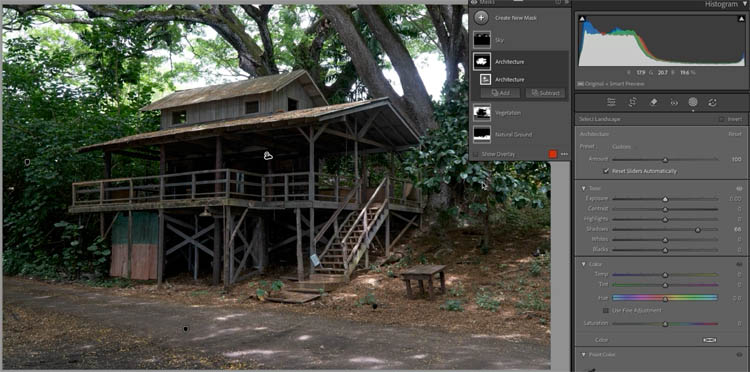Click the Hue rainbow slider handle
The image size is (750, 372).
click(x=665, y=299)
